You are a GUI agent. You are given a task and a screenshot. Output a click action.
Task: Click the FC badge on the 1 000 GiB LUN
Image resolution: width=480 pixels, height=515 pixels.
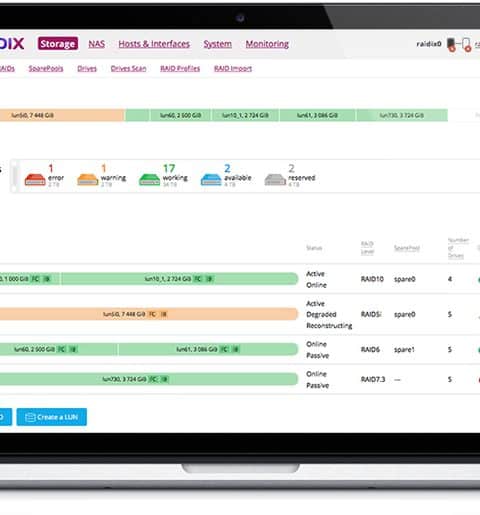35,279
